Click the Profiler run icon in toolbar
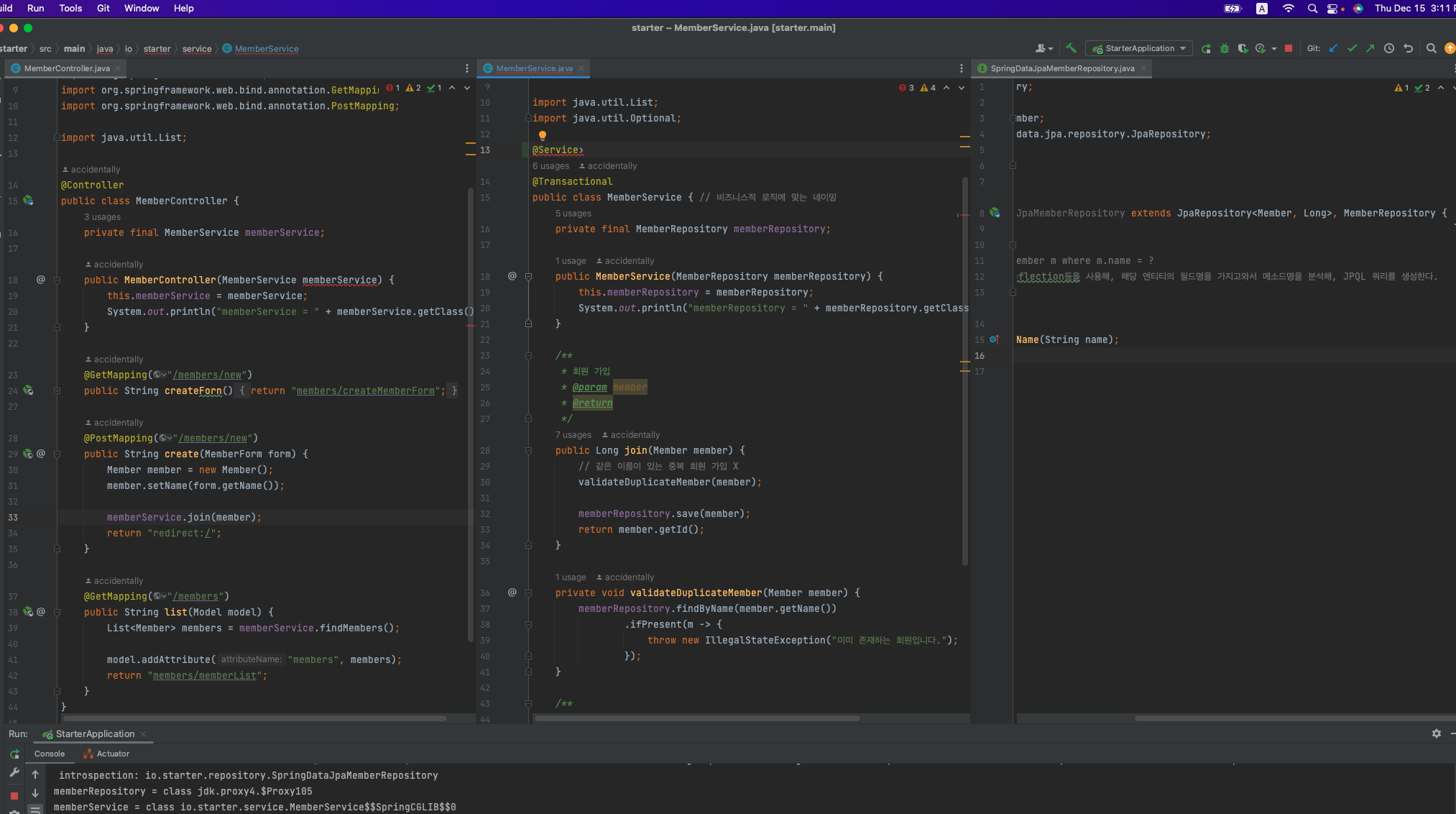 pyautogui.click(x=1260, y=48)
